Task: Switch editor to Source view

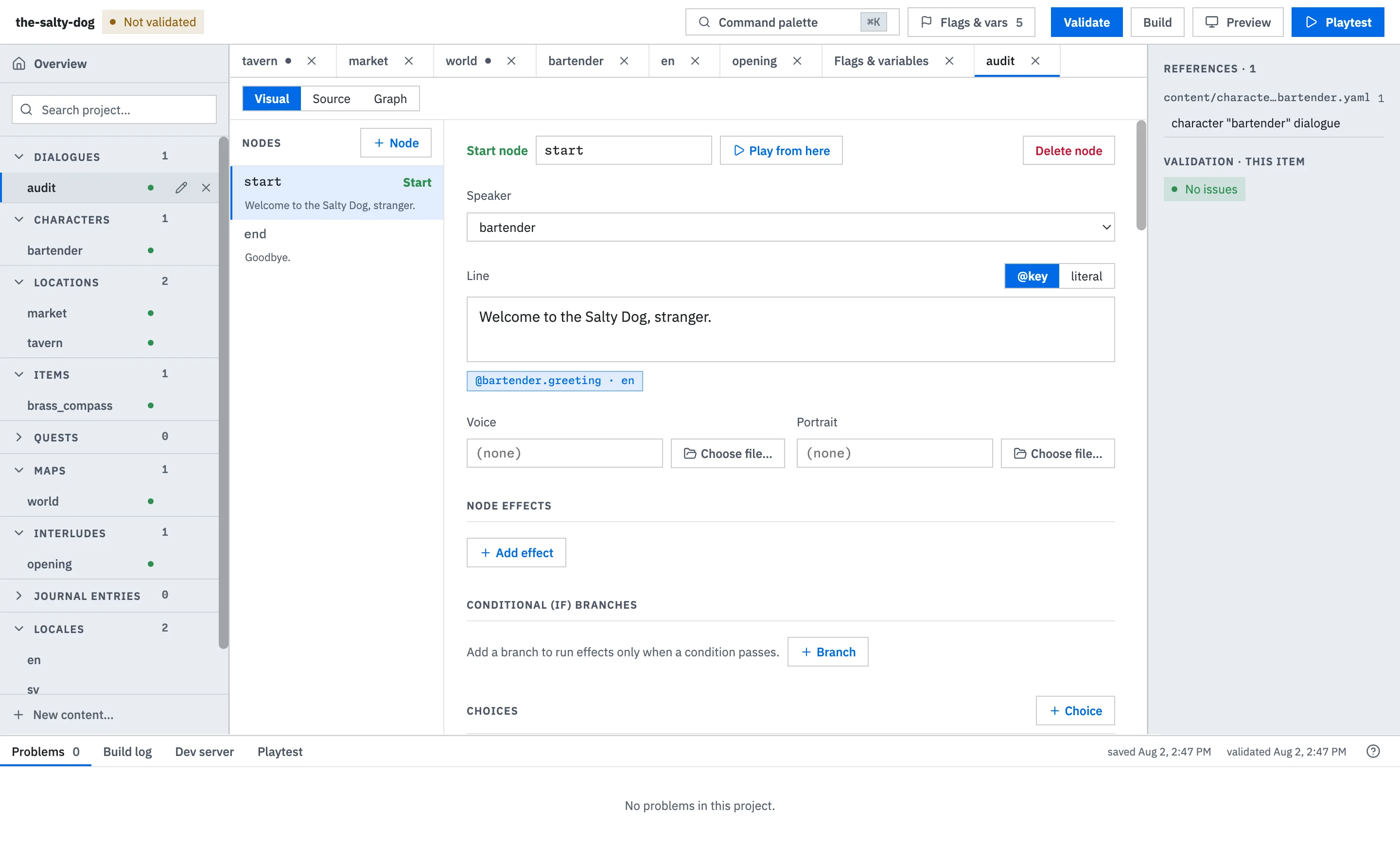Action: coord(331,98)
